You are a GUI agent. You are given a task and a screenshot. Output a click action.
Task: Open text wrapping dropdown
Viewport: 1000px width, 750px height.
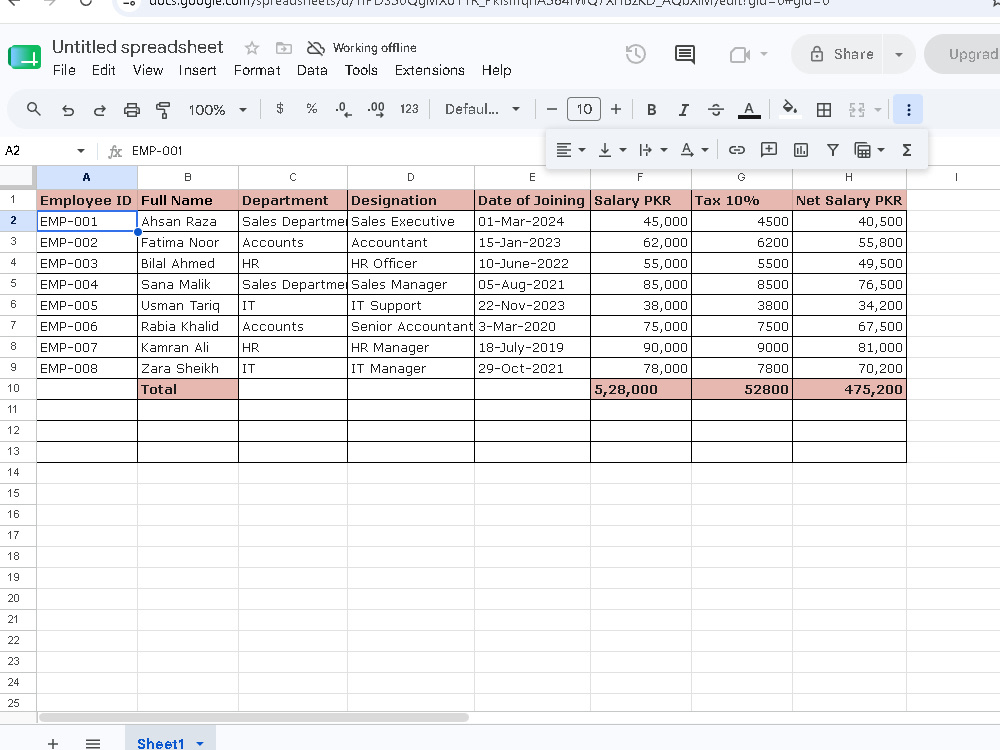652,150
